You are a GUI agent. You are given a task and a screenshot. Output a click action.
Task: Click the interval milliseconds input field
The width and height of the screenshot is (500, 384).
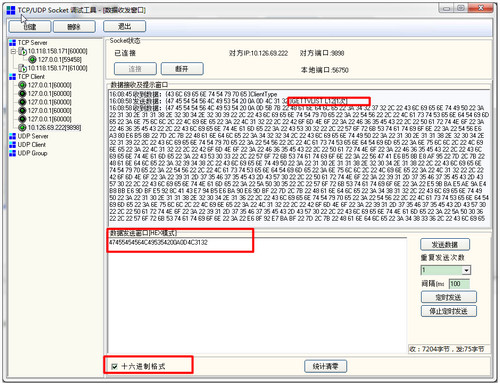click(459, 284)
